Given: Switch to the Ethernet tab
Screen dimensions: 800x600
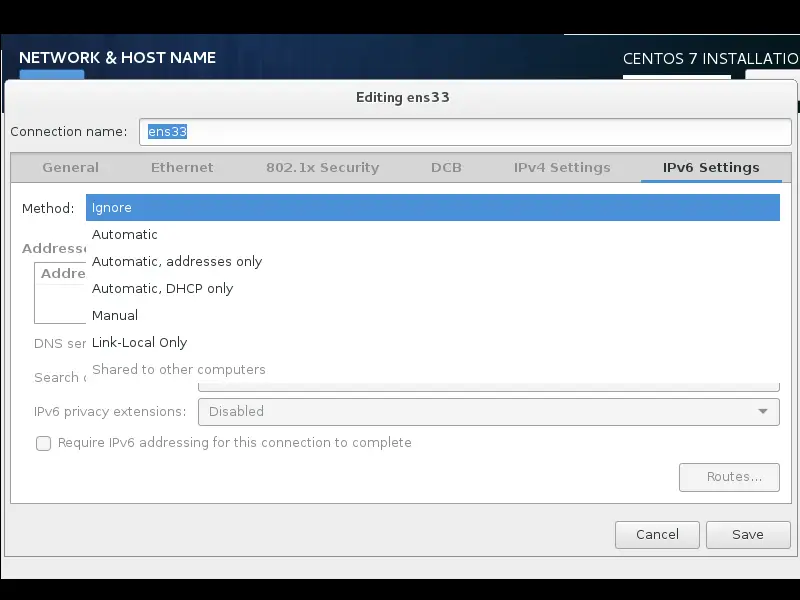Looking at the screenshot, I should click(182, 167).
